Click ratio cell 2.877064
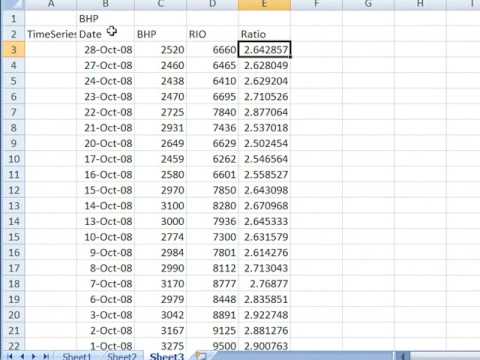Image resolution: width=480 pixels, height=360 pixels. click(x=264, y=112)
